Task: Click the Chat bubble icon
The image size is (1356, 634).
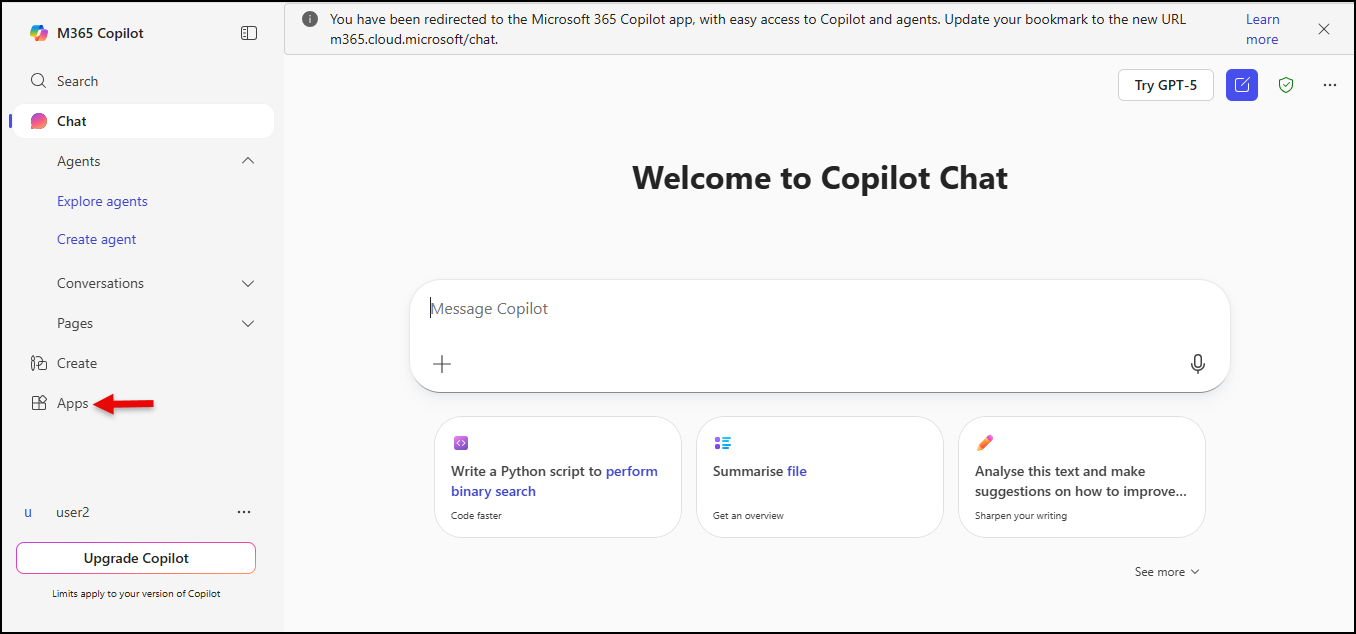Action: [39, 121]
